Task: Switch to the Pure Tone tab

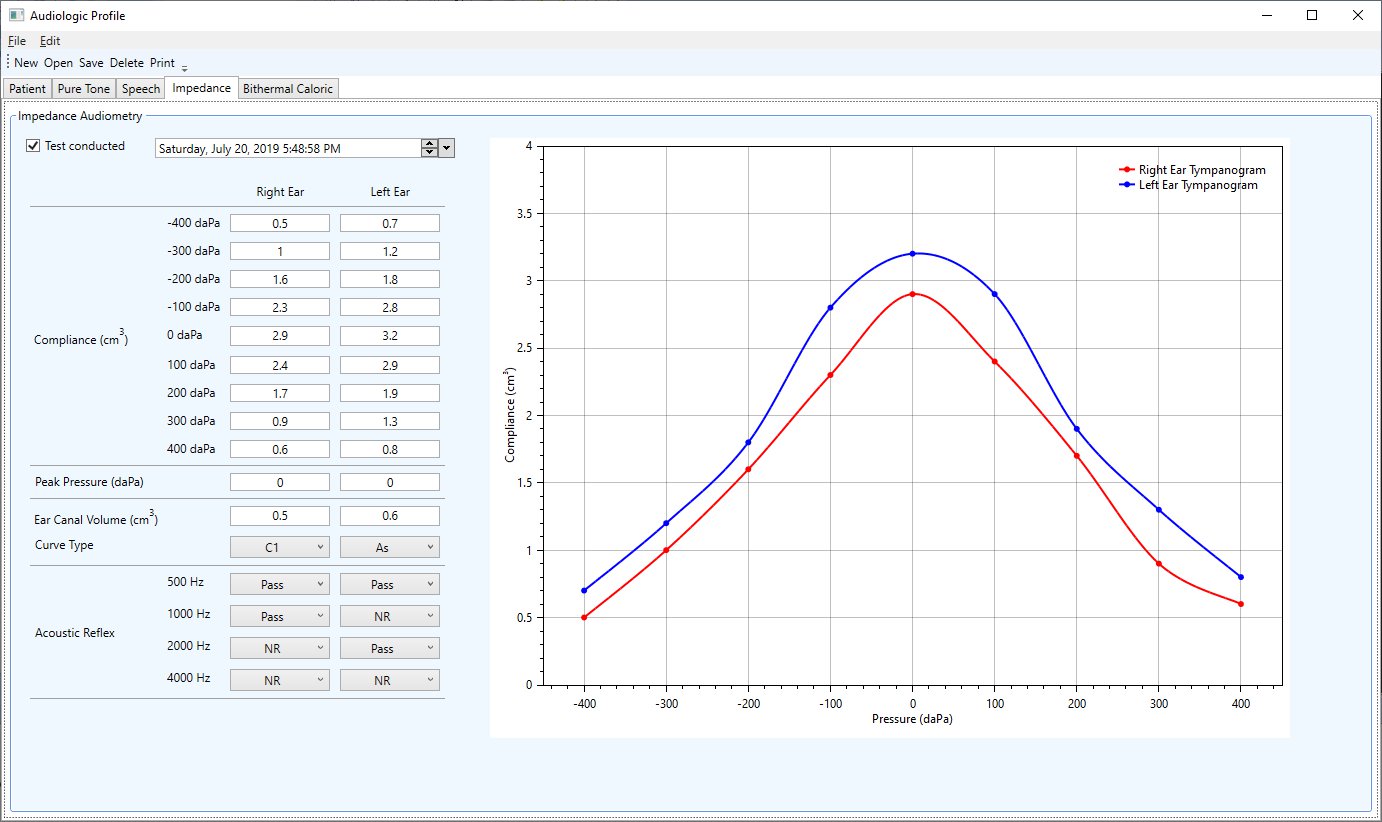Action: pos(84,89)
